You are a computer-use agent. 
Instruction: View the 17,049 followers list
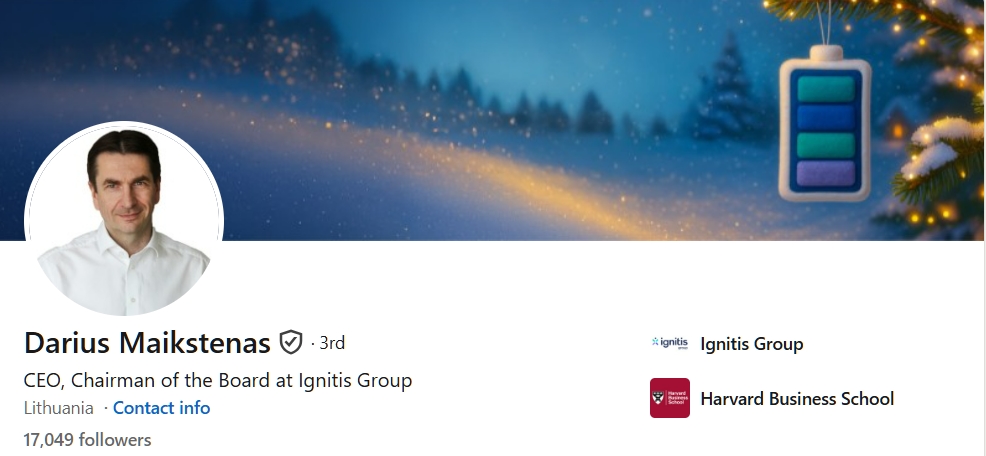(x=87, y=440)
